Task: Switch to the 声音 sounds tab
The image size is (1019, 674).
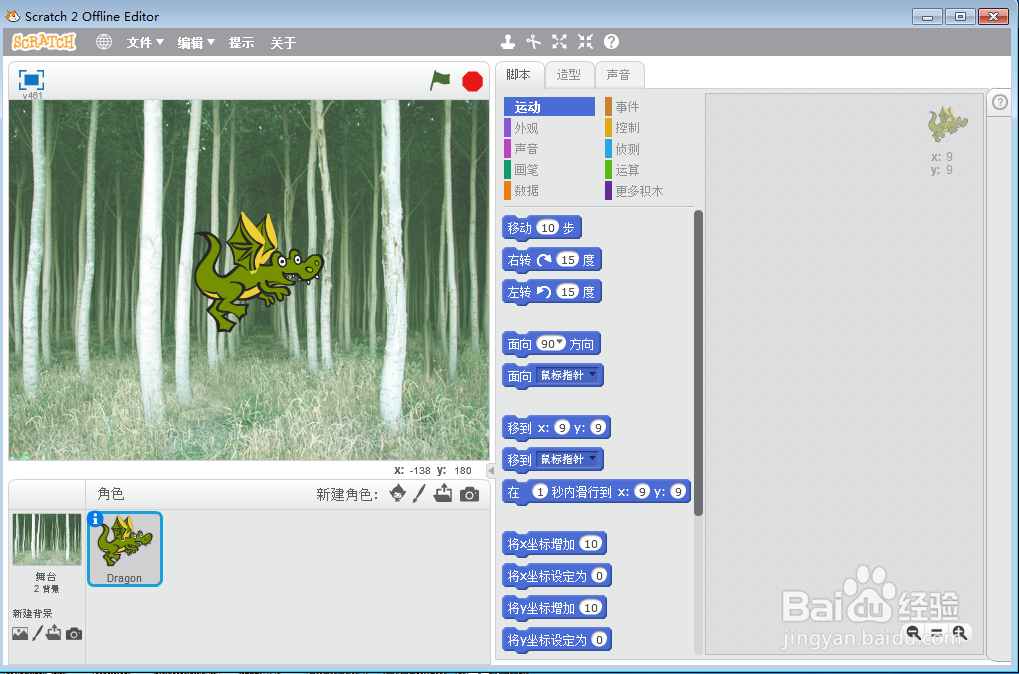Action: pyautogui.click(x=619, y=75)
